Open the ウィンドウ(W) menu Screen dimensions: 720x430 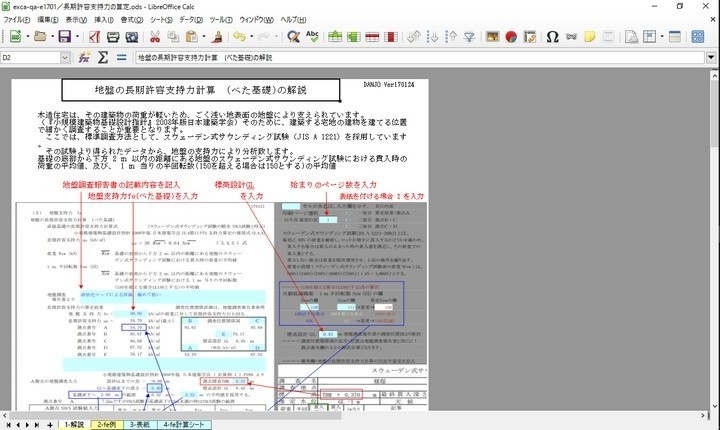coord(256,20)
